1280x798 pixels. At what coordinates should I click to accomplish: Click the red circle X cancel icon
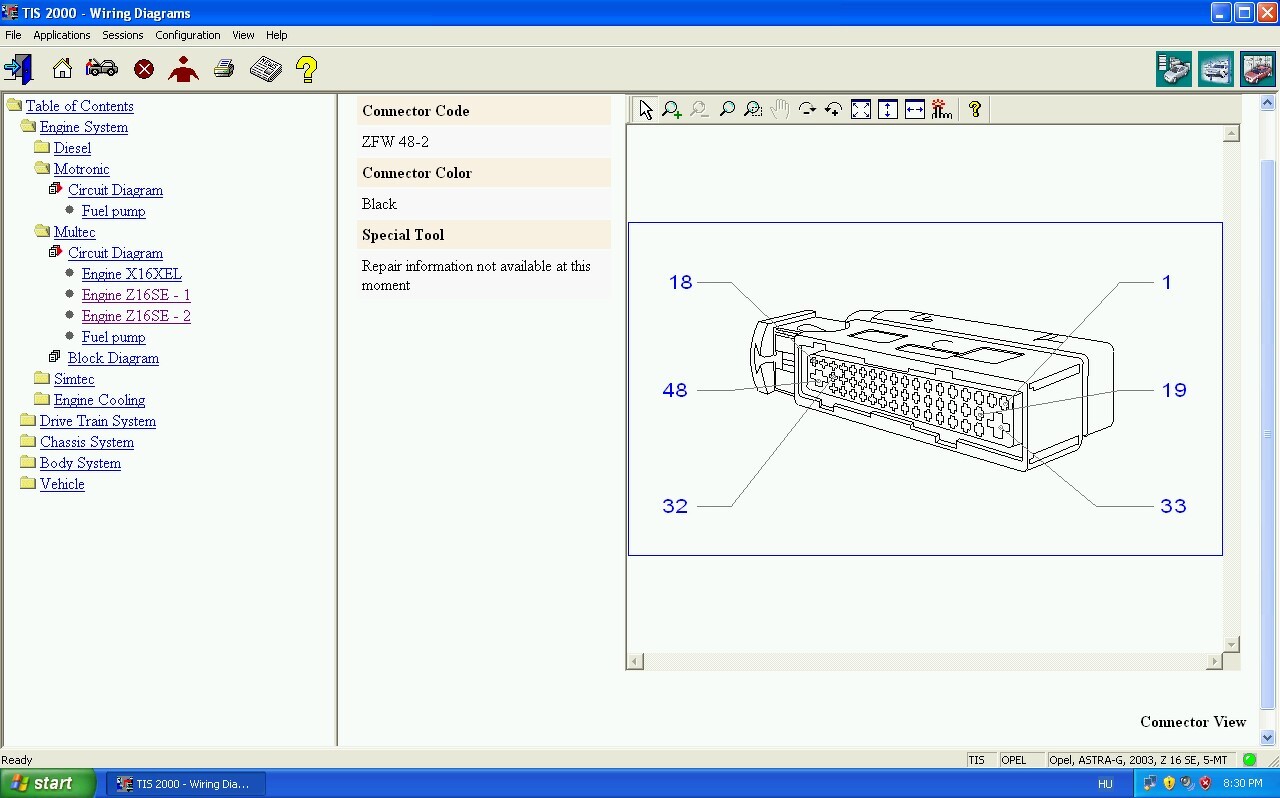click(x=144, y=69)
